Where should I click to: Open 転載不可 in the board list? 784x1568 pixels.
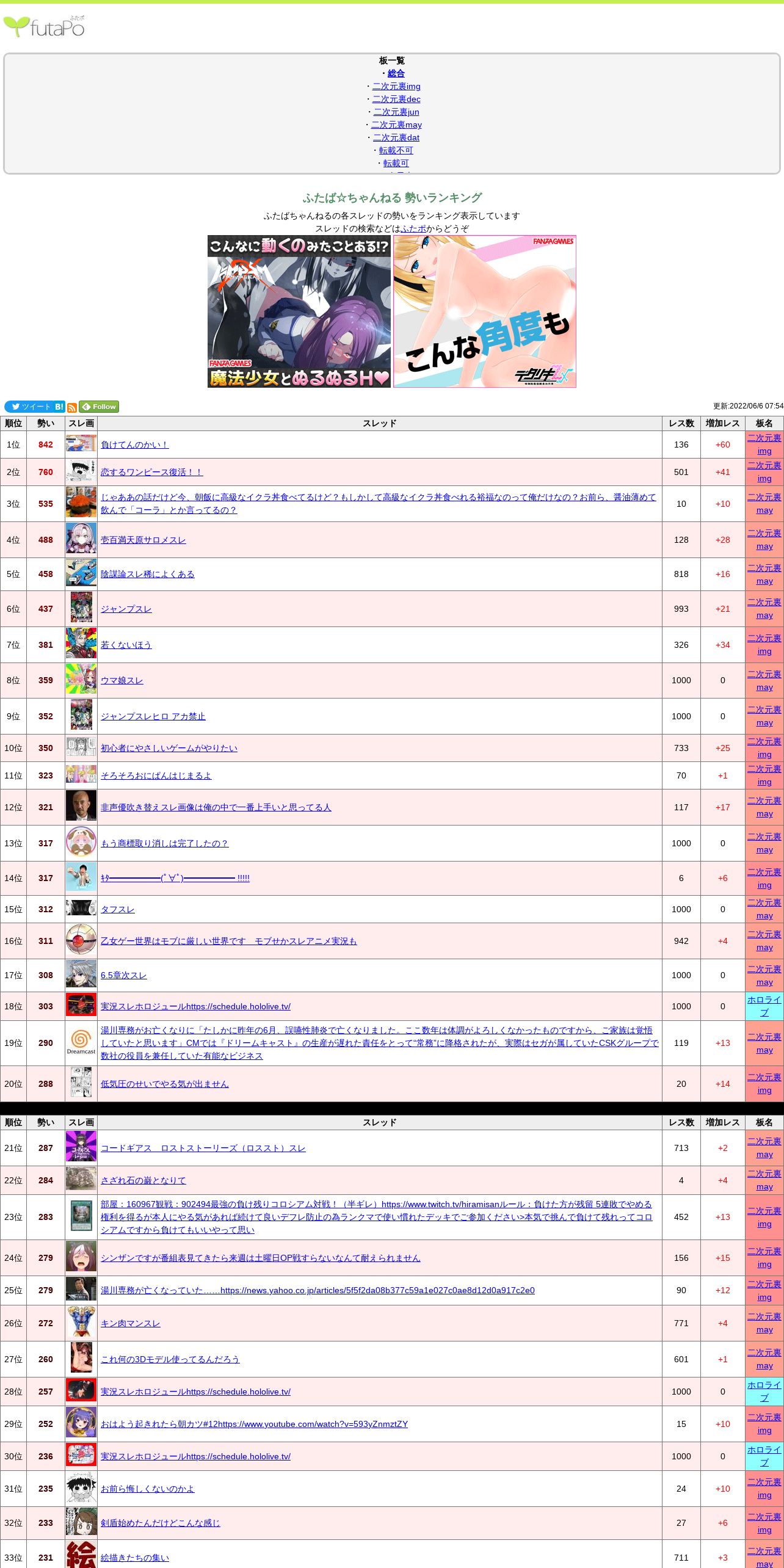(x=396, y=150)
